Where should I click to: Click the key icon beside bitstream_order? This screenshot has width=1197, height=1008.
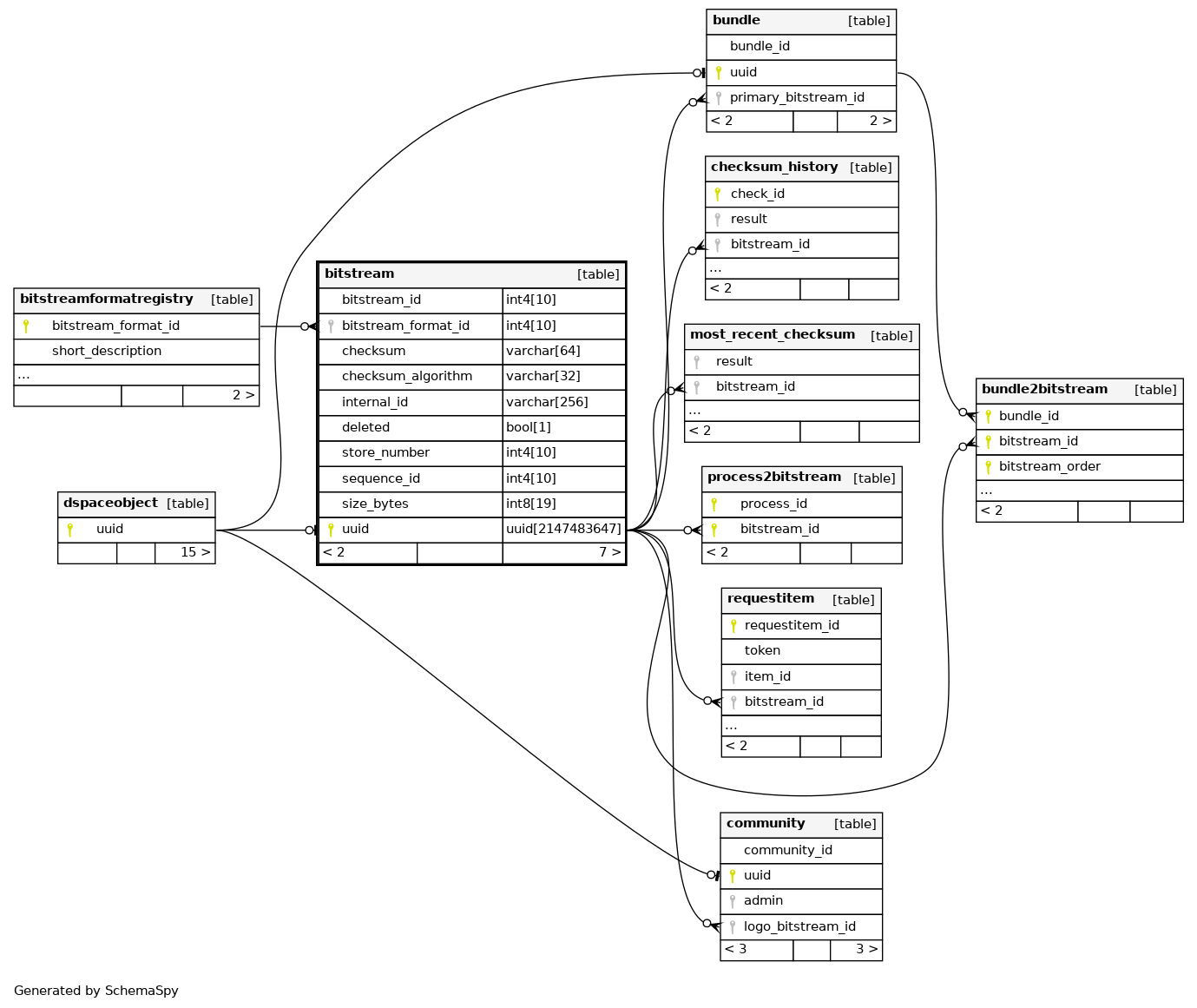(988, 466)
